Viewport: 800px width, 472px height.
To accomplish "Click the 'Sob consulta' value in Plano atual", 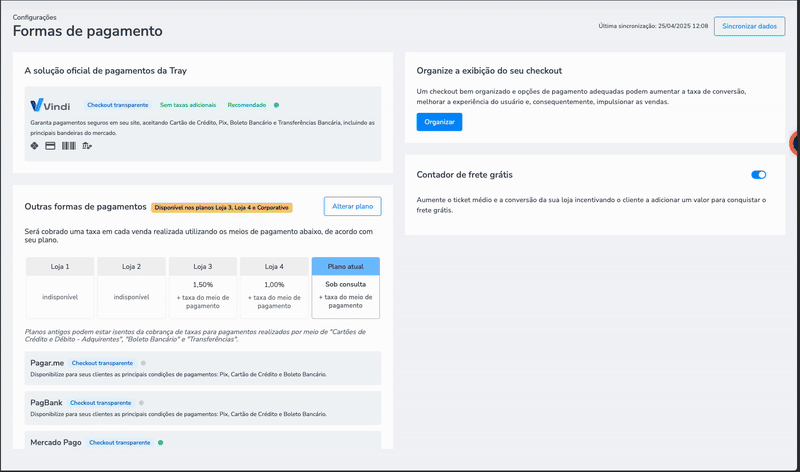I will 346,284.
